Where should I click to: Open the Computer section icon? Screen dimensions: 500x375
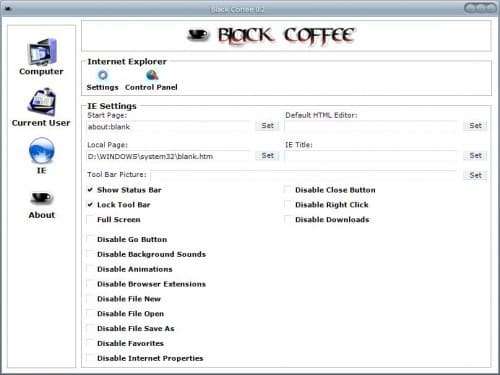coord(42,52)
